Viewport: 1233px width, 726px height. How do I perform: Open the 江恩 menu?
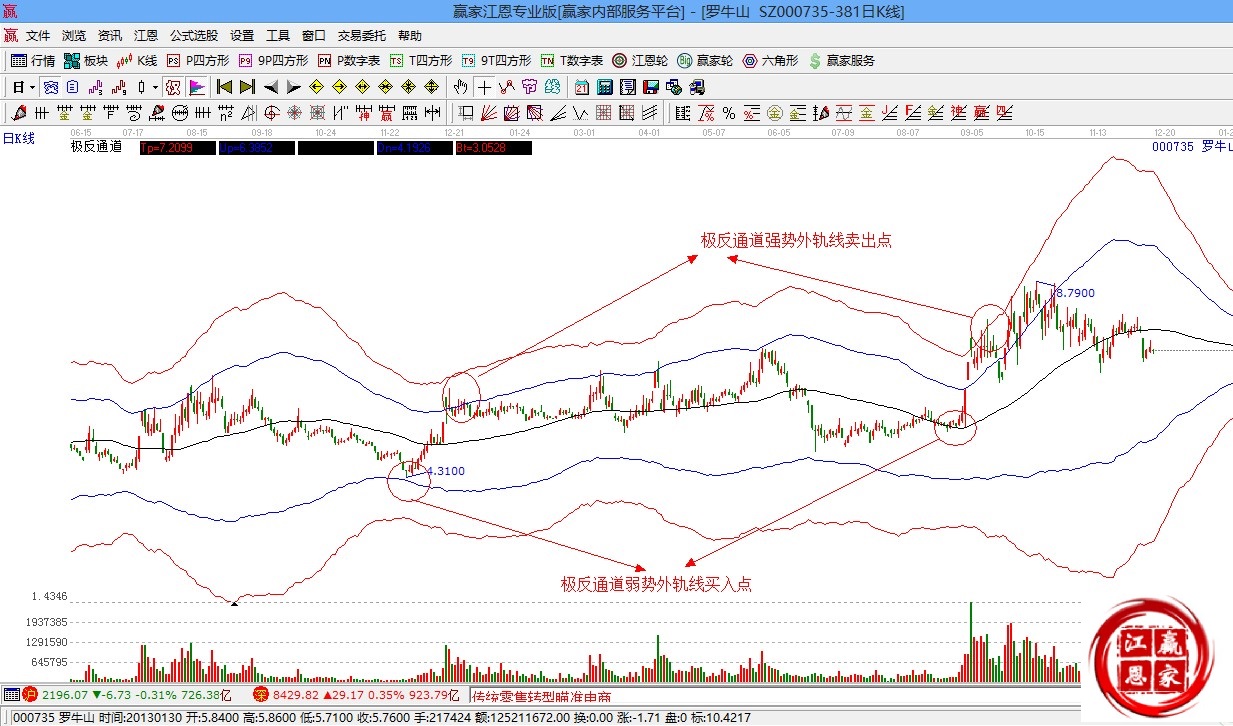click(x=146, y=35)
